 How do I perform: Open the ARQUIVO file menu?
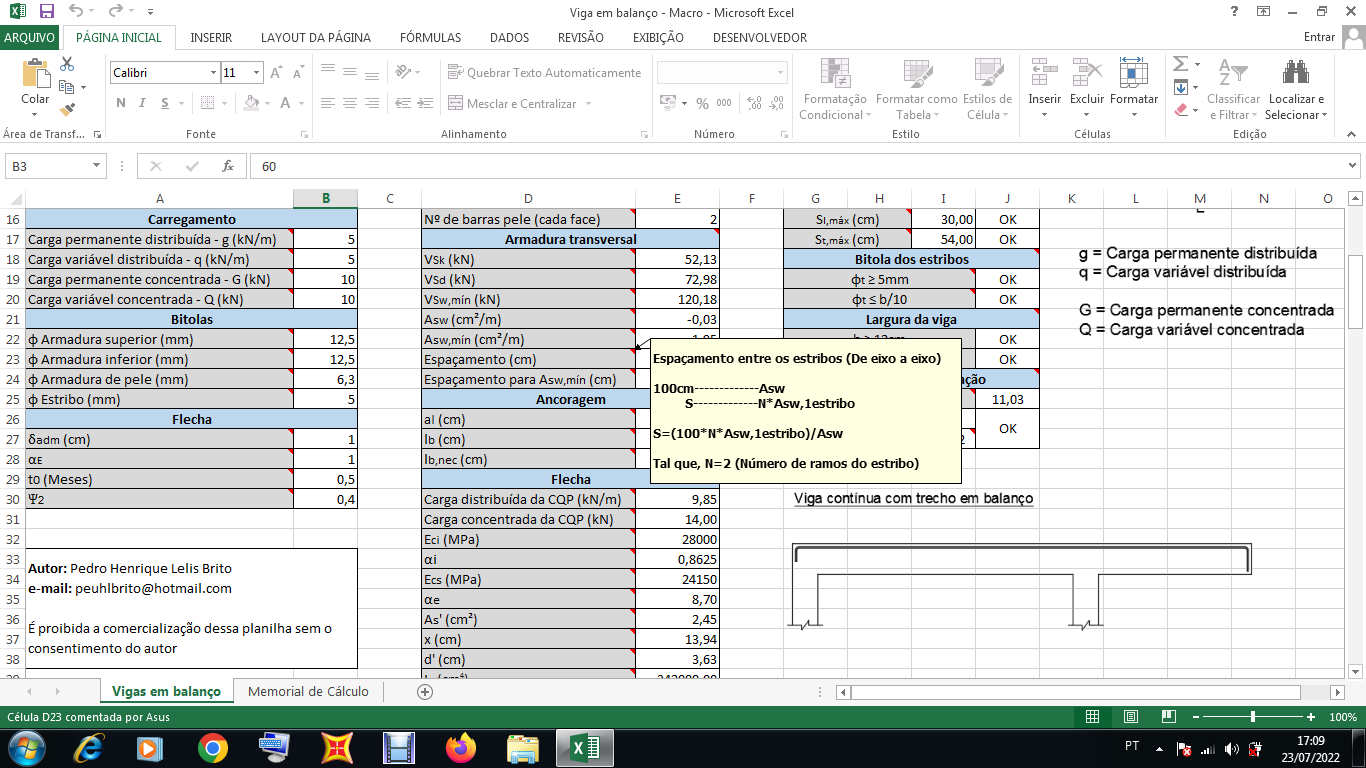pos(30,37)
